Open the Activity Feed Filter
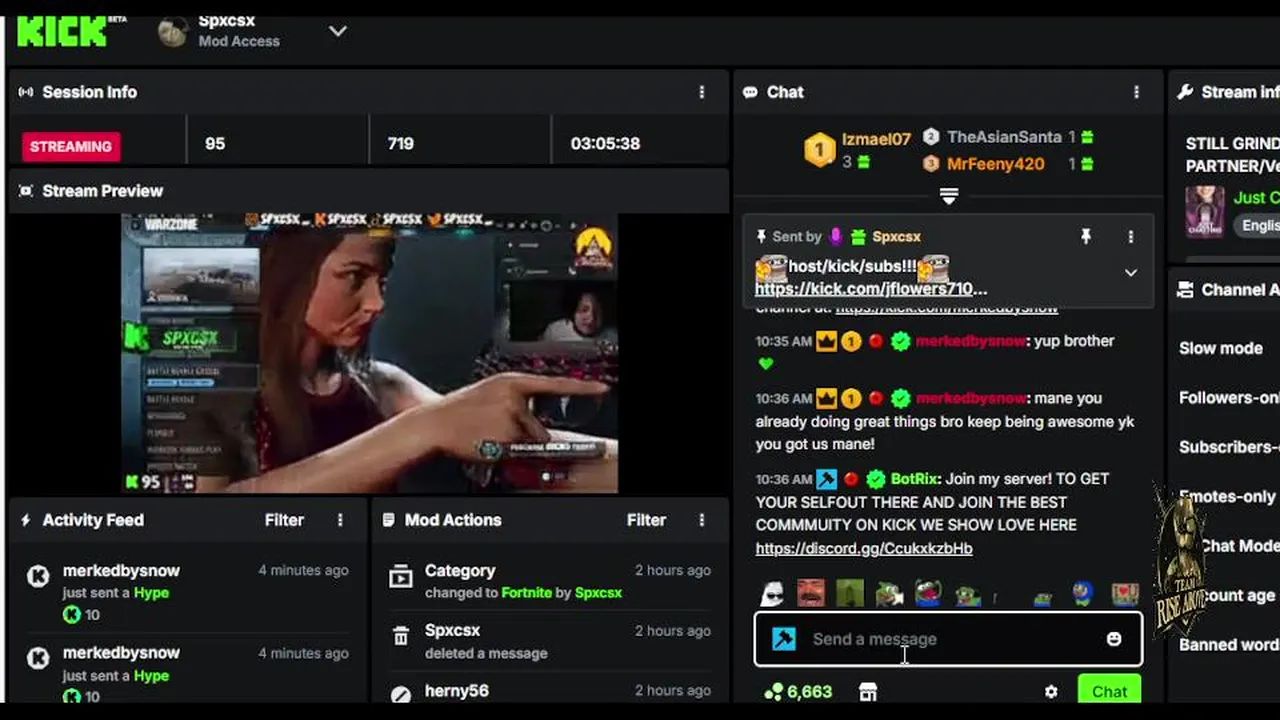The height and width of the screenshot is (720, 1280). pos(284,520)
